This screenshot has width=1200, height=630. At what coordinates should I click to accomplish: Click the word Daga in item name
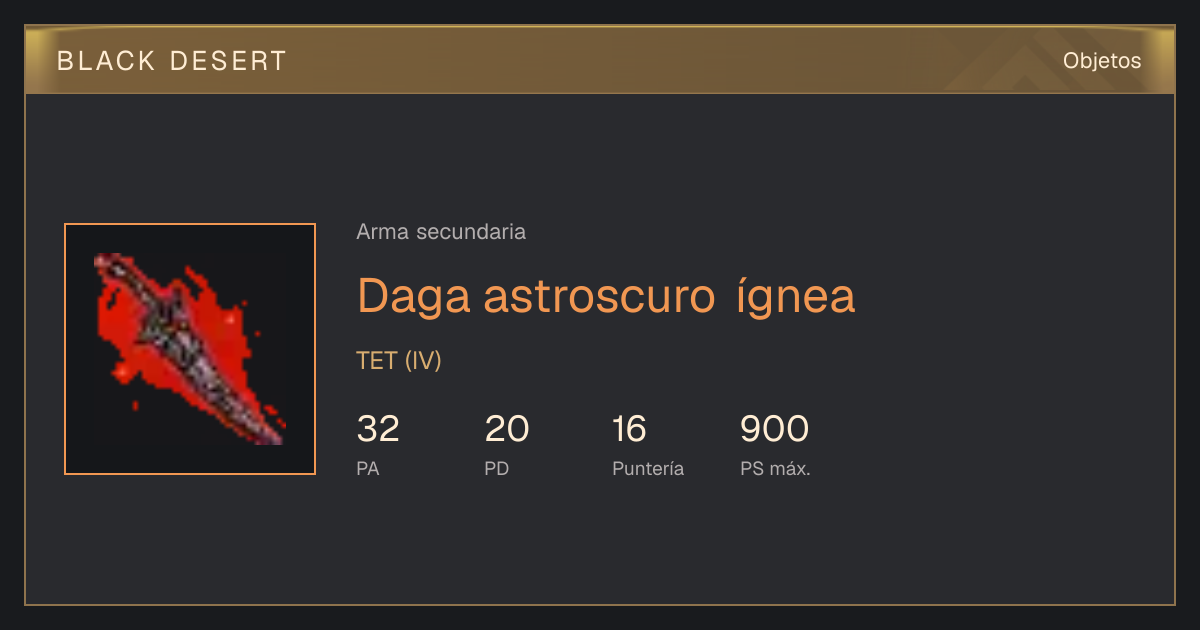click(414, 296)
